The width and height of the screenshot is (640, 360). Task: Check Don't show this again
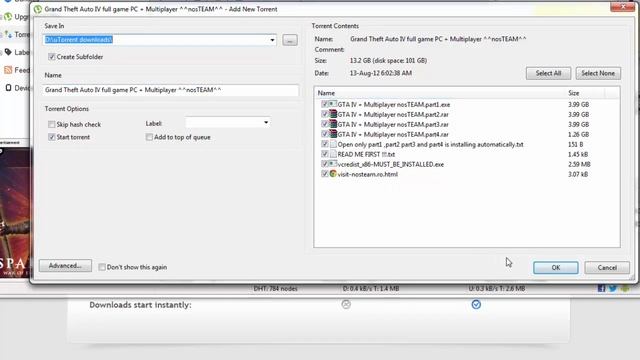(102, 267)
